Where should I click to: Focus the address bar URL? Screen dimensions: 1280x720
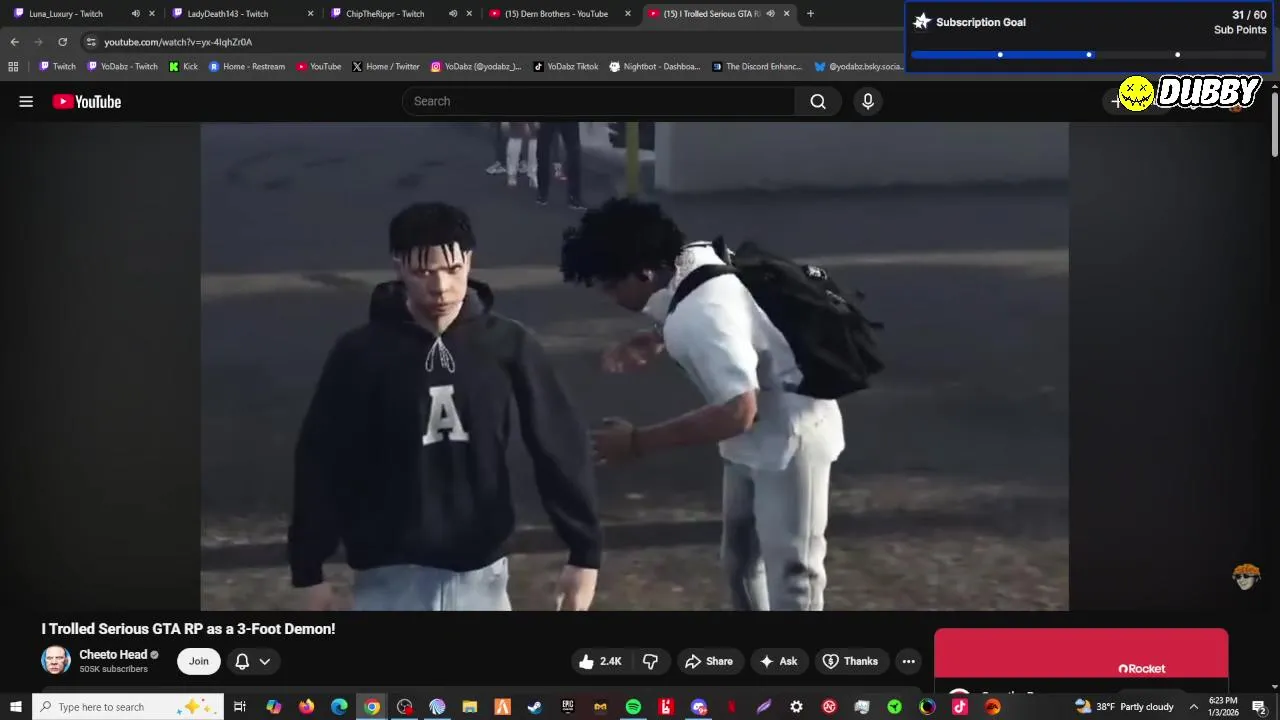178,42
